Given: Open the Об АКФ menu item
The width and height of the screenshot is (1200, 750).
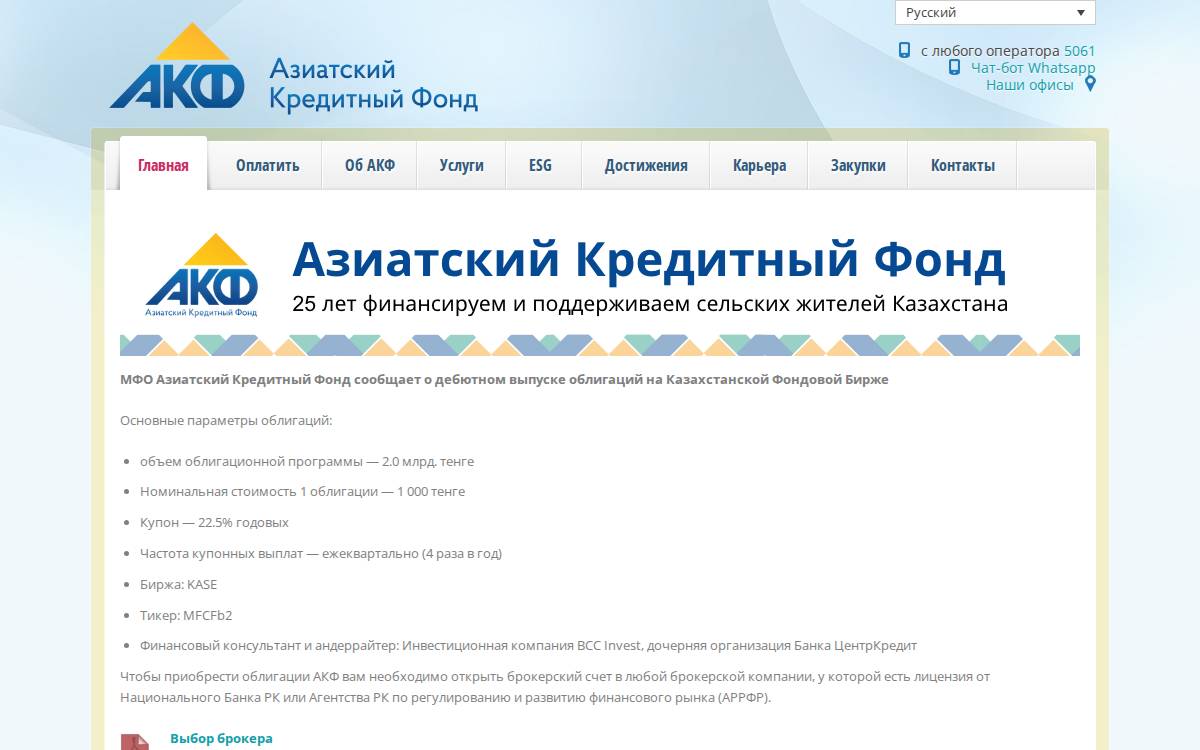Looking at the screenshot, I should click(x=370, y=165).
